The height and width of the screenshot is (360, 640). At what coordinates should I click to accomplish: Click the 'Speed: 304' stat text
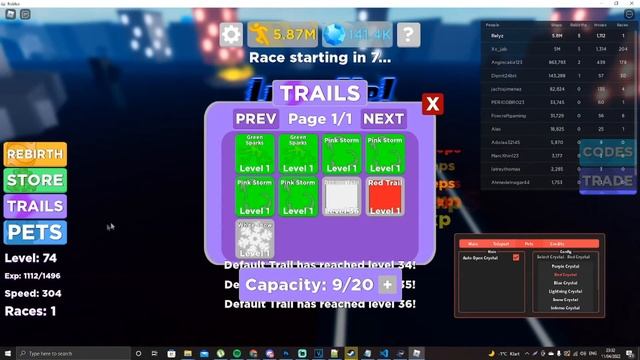point(33,293)
